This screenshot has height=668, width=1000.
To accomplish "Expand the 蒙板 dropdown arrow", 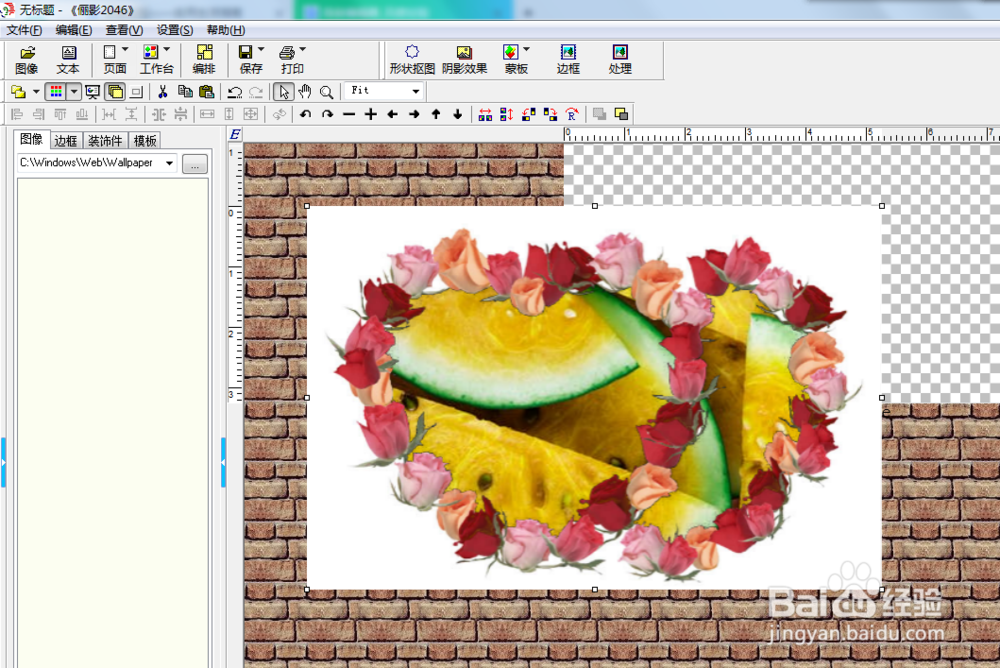I will (x=526, y=49).
